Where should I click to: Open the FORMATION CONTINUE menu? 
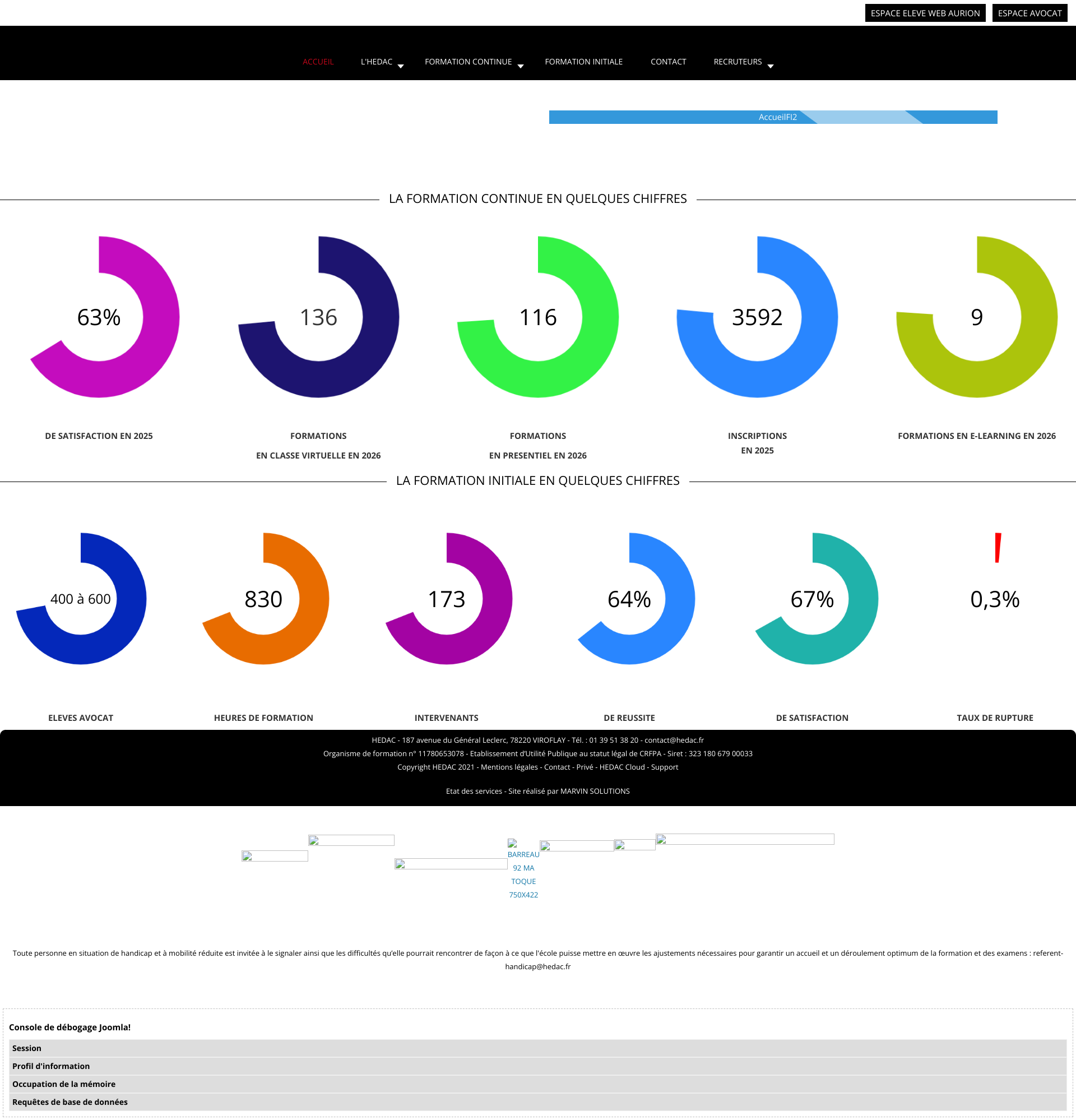coord(468,62)
